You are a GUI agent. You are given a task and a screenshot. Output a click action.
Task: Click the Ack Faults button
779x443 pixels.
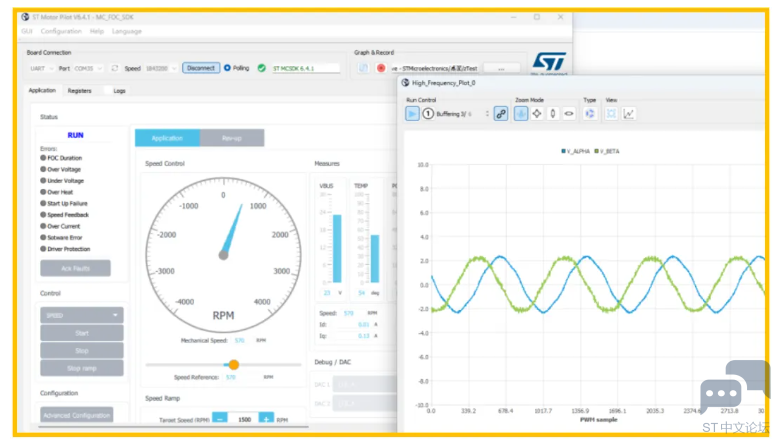tap(76, 268)
